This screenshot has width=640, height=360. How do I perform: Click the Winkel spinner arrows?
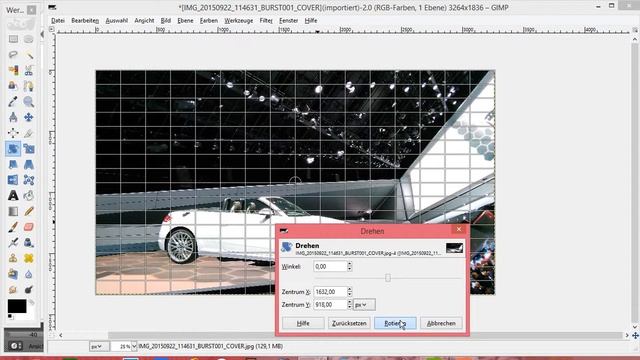(x=349, y=267)
